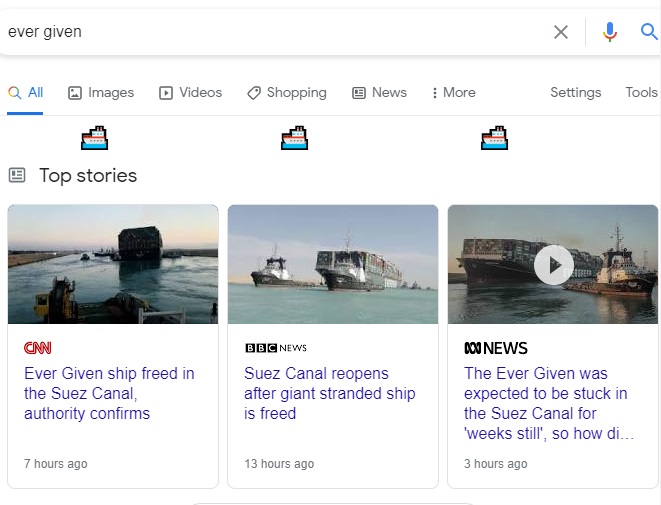The image size is (661, 505).
Task: Click the Top stories newspaper icon
Action: (17, 176)
